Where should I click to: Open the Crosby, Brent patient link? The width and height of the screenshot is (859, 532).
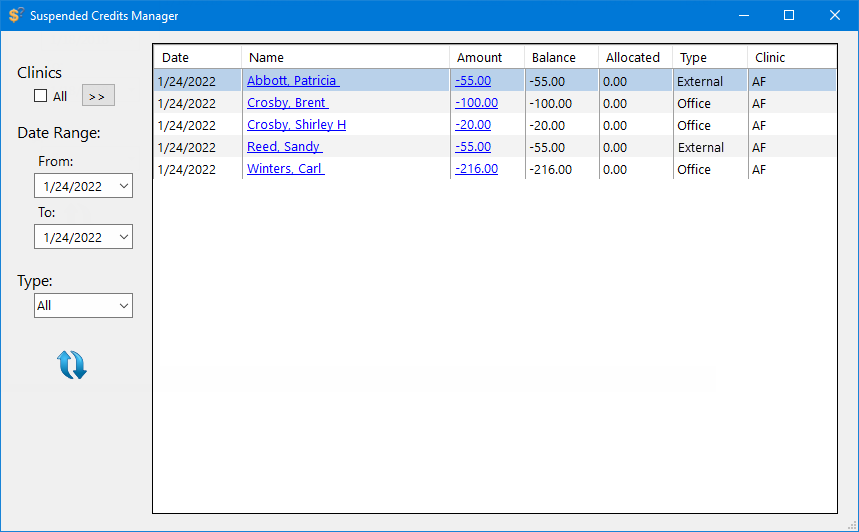287,103
